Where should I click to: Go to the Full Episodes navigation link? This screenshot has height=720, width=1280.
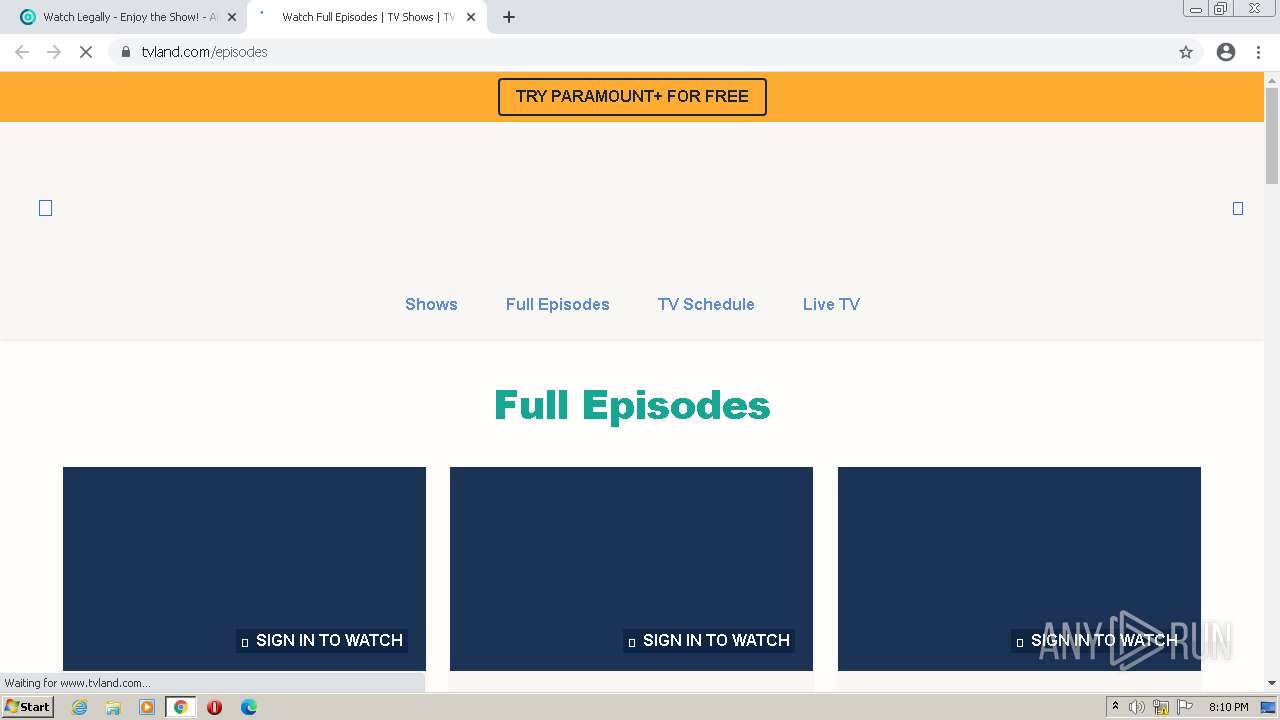point(557,304)
